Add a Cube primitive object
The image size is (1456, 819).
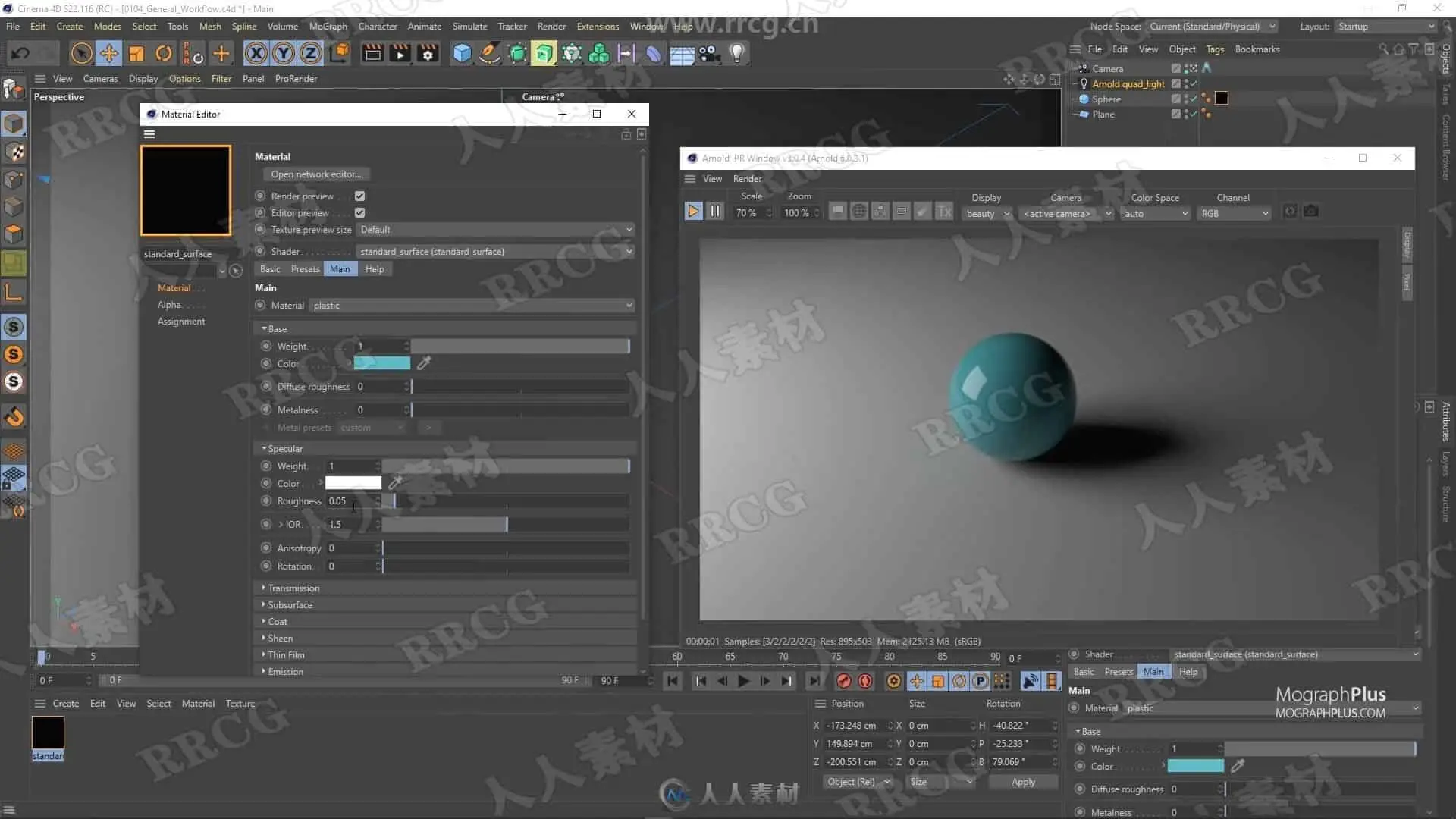(462, 53)
